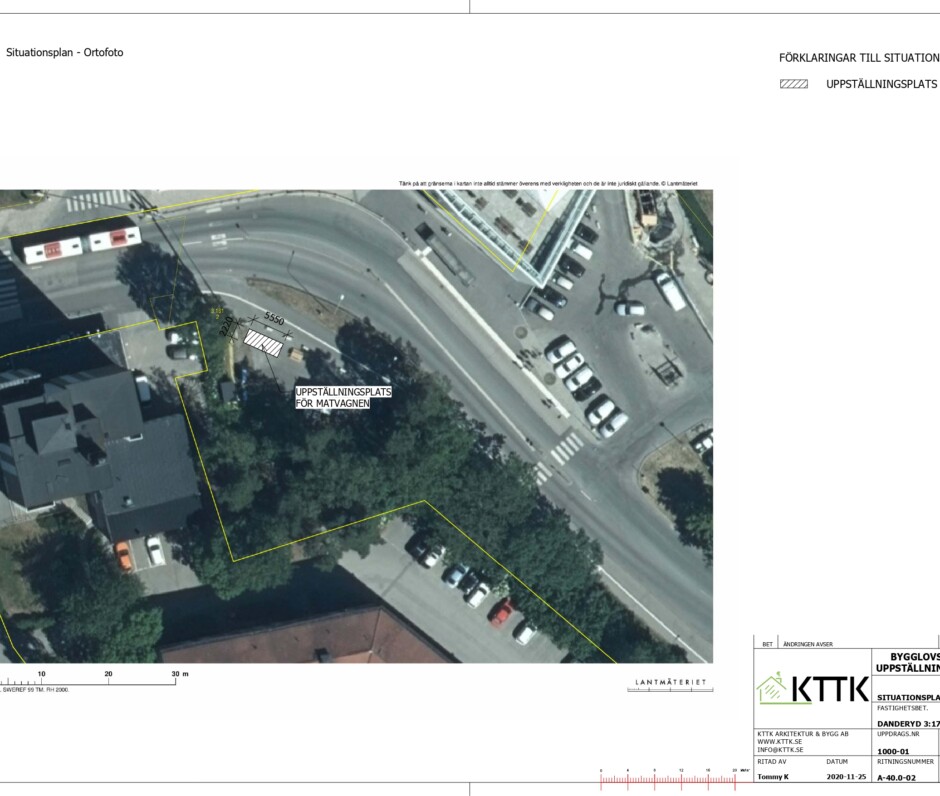940x796 pixels.
Task: Click the "UPPSTÄLLNINGSPLATS FÖR MATVAGNEN" map callout
Action: point(343,397)
